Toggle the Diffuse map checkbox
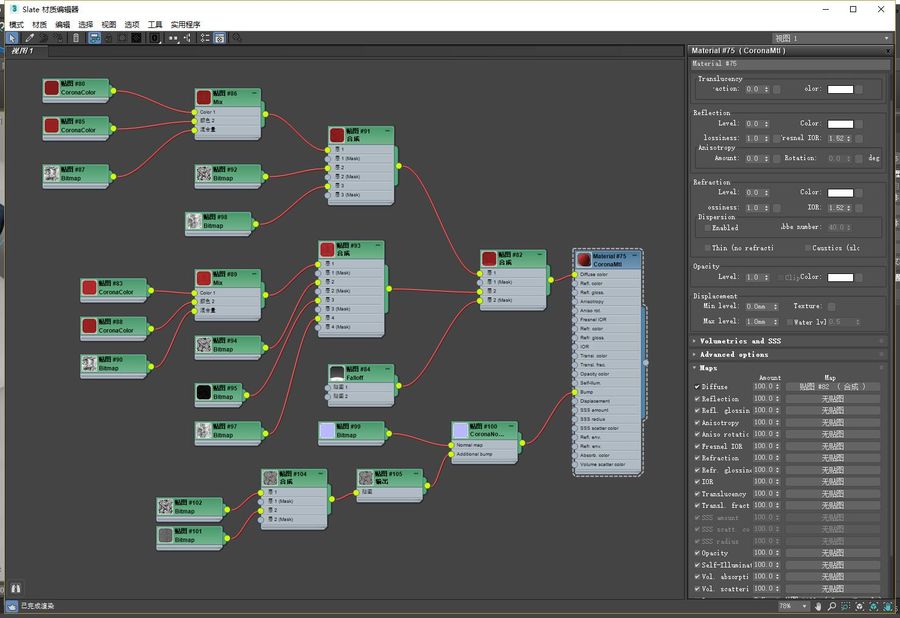Viewport: 900px width, 618px height. (697, 387)
